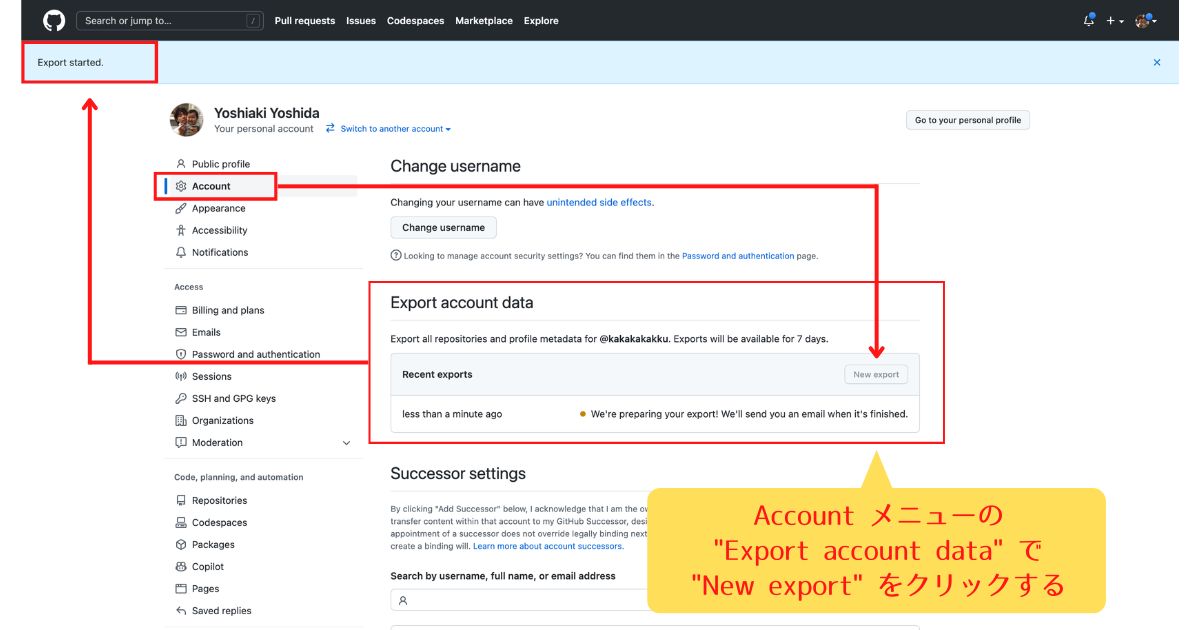This screenshot has height=630, width=1200.
Task: Click the Appearance paintbrush icon
Action: (181, 208)
